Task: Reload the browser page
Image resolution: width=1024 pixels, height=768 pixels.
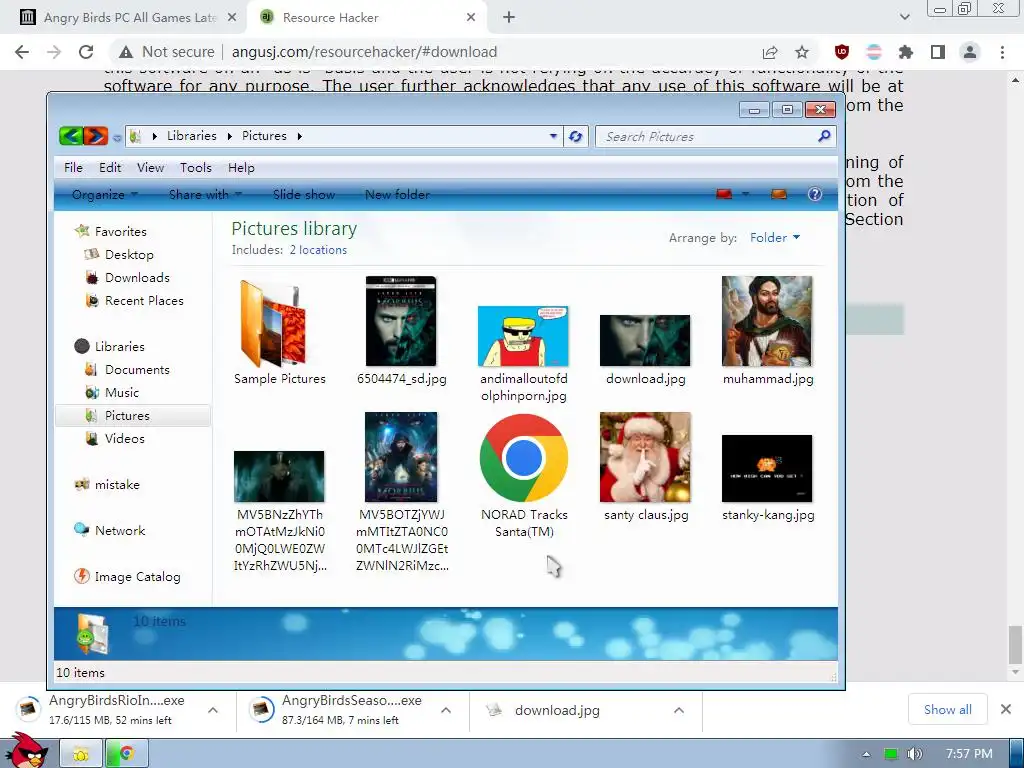Action: pos(86,52)
